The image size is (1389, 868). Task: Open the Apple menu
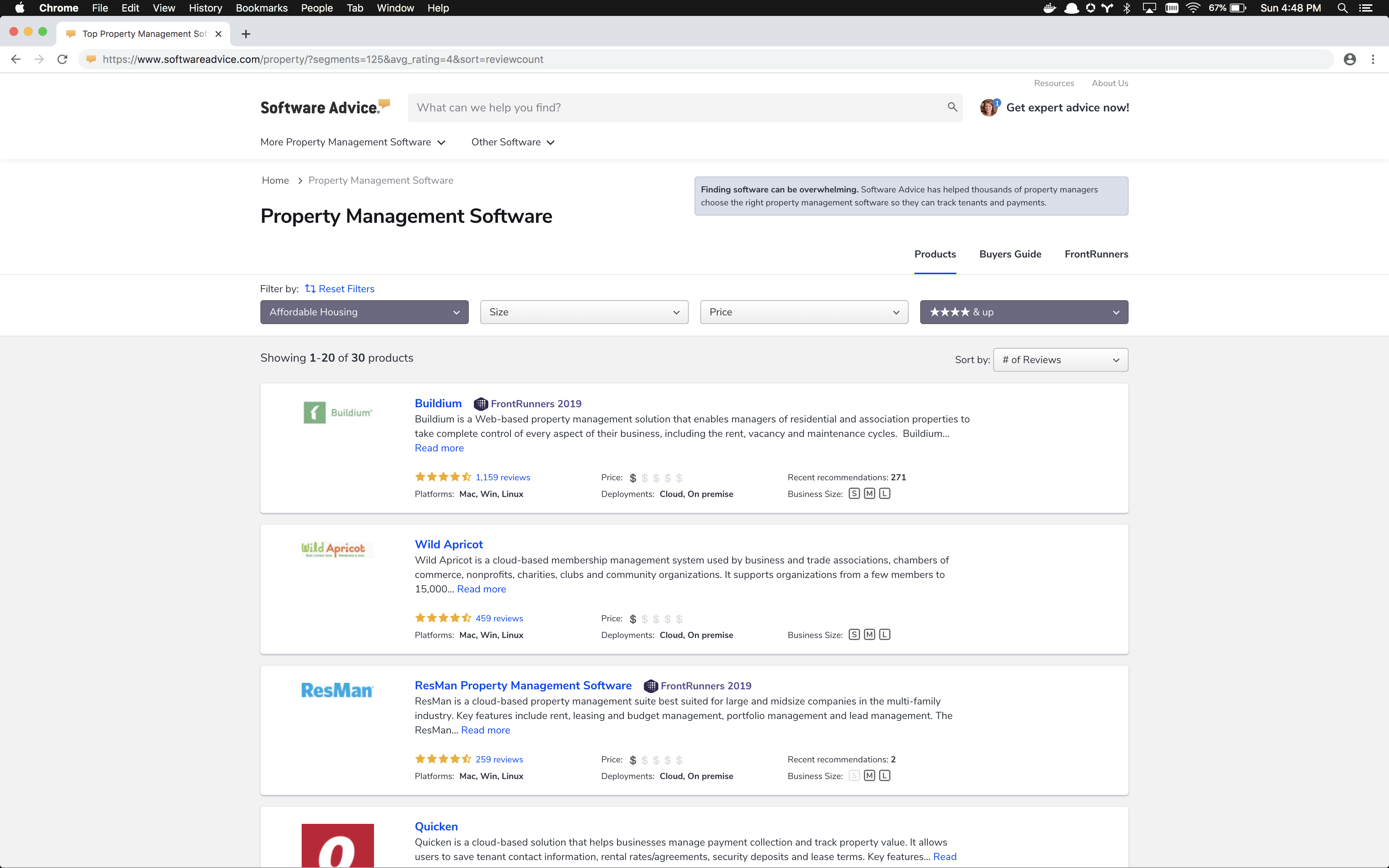pos(20,8)
